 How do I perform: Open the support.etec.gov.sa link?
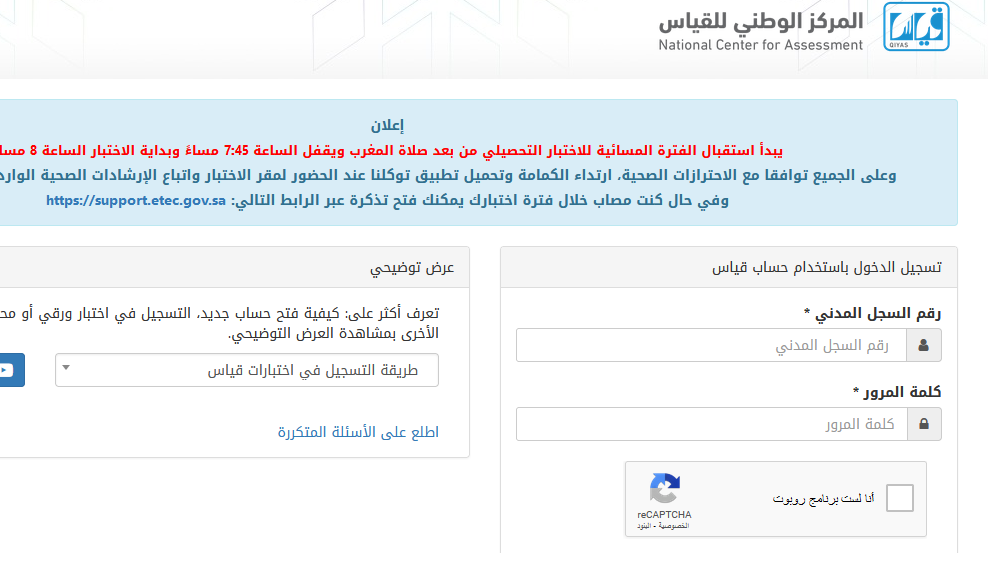click(x=136, y=200)
